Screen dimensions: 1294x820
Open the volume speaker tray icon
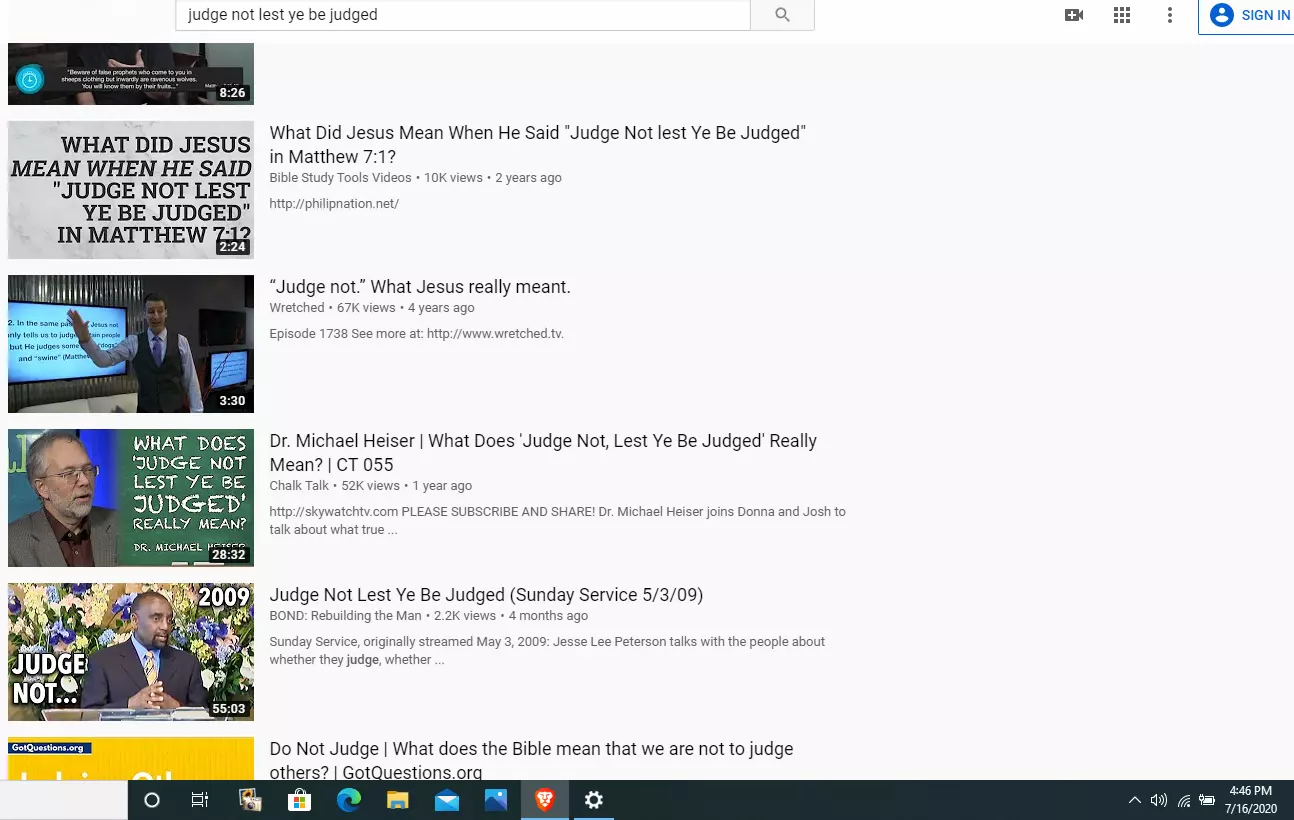1159,800
